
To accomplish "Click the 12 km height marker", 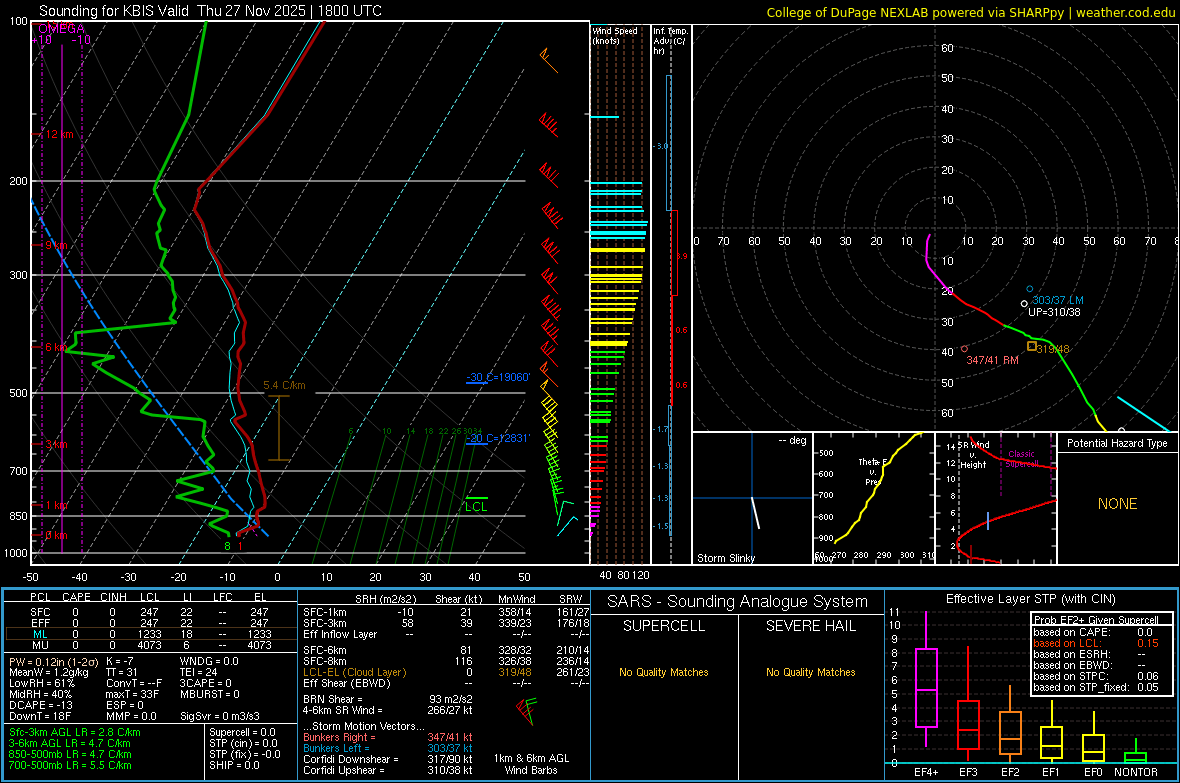I will click(59, 134).
